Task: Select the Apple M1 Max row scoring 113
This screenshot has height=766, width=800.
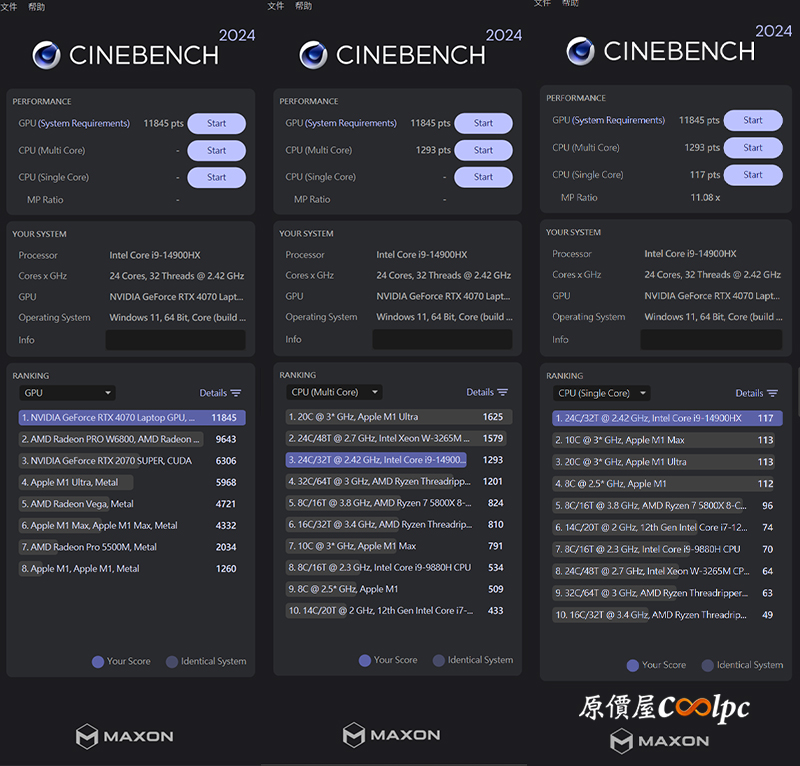Action: pos(667,440)
